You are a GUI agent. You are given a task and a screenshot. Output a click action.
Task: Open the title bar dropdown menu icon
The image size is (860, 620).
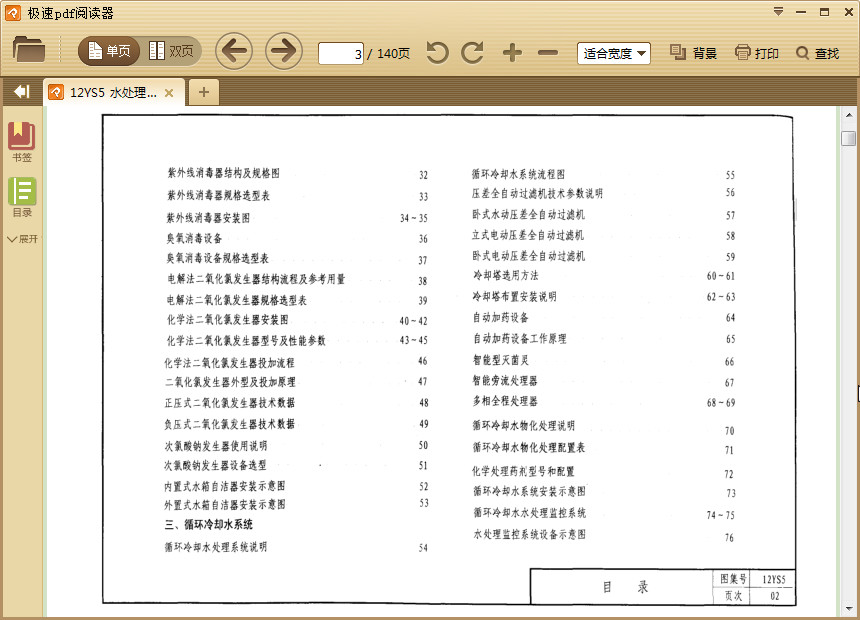pos(778,12)
